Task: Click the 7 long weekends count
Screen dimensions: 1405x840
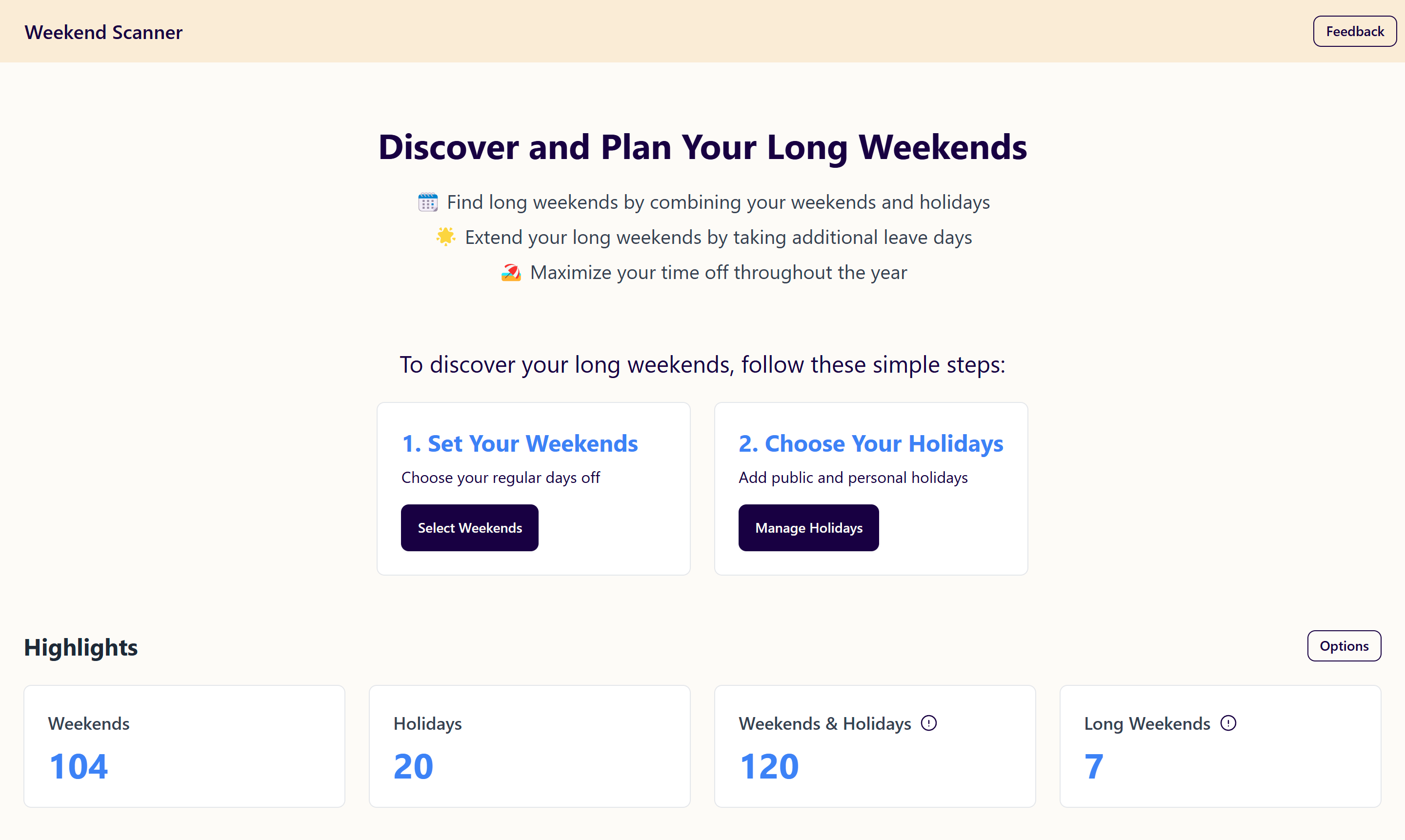Action: (x=1094, y=766)
